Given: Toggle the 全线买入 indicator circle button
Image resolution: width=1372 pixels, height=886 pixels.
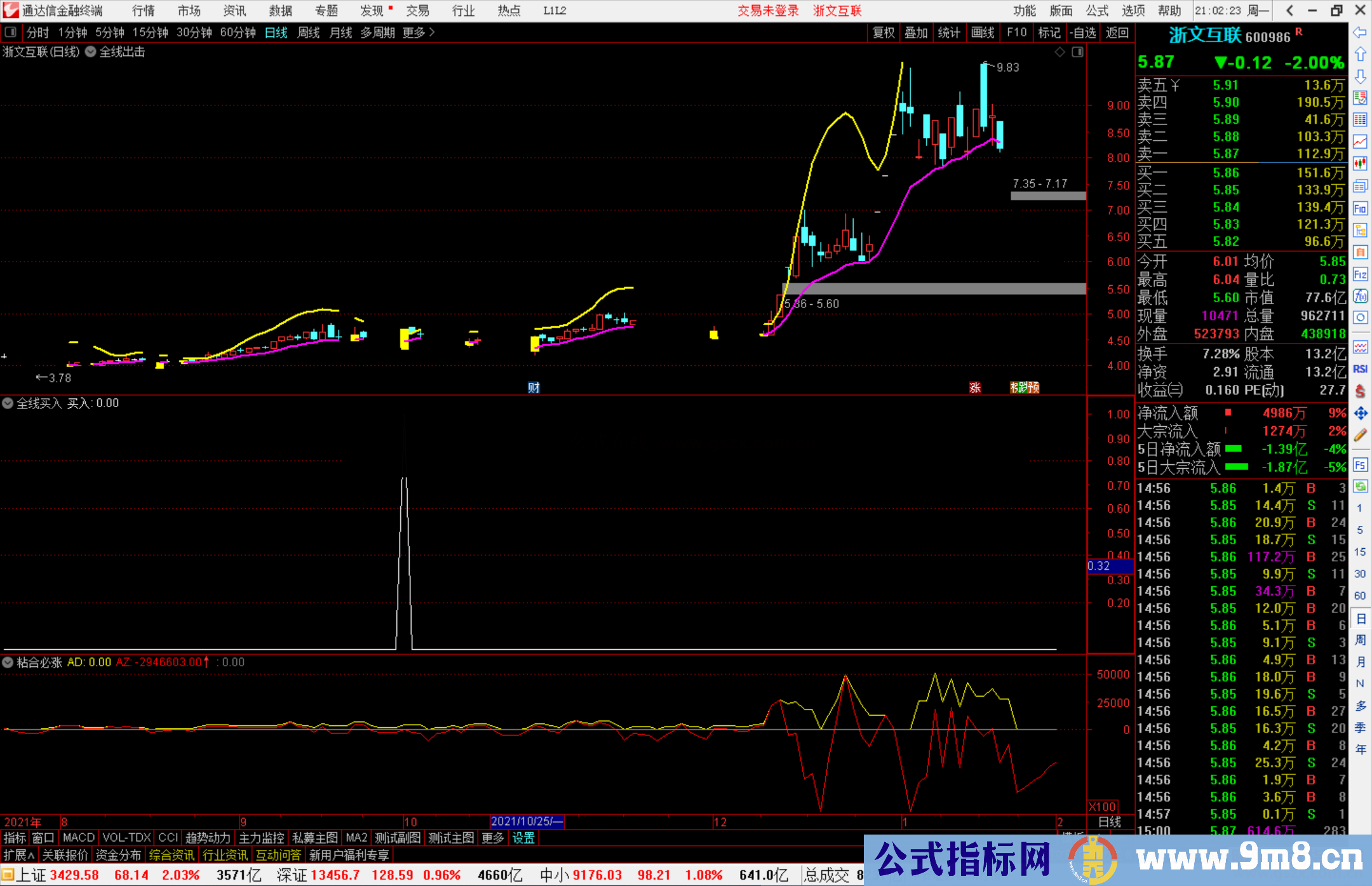Looking at the screenshot, I should coord(8,403).
